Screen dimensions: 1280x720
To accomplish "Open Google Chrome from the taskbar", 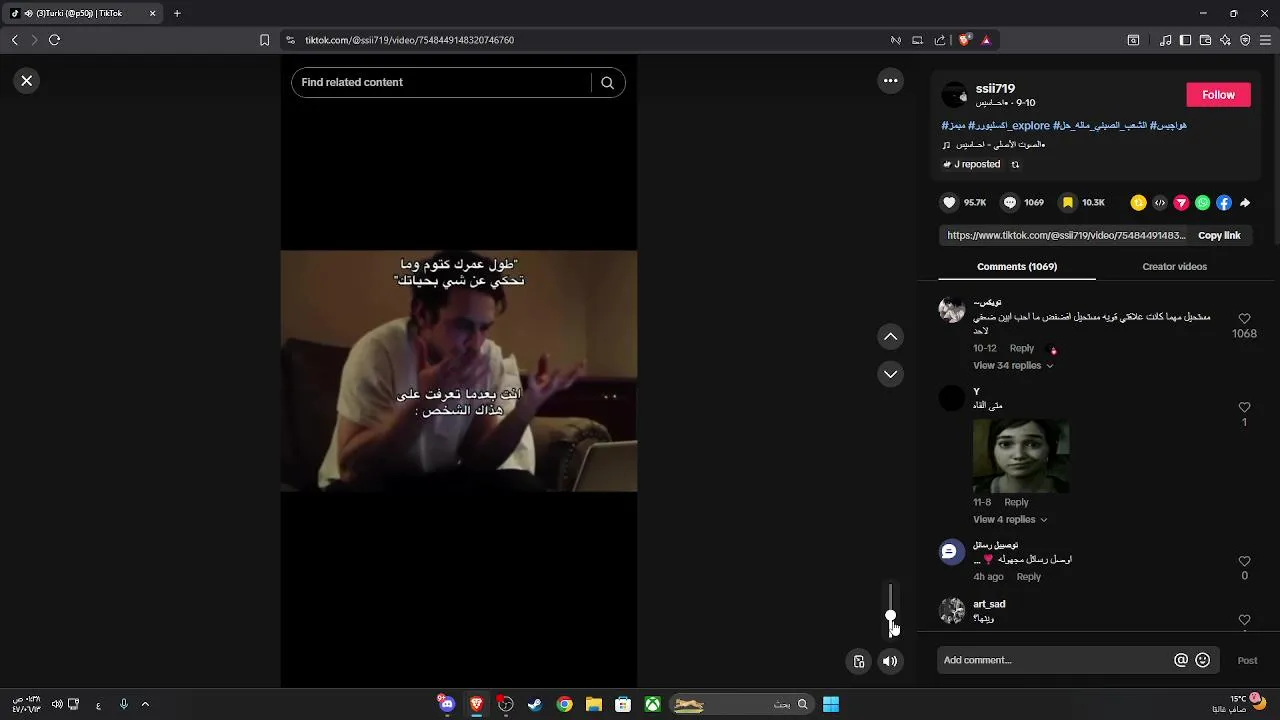I will click(x=564, y=704).
